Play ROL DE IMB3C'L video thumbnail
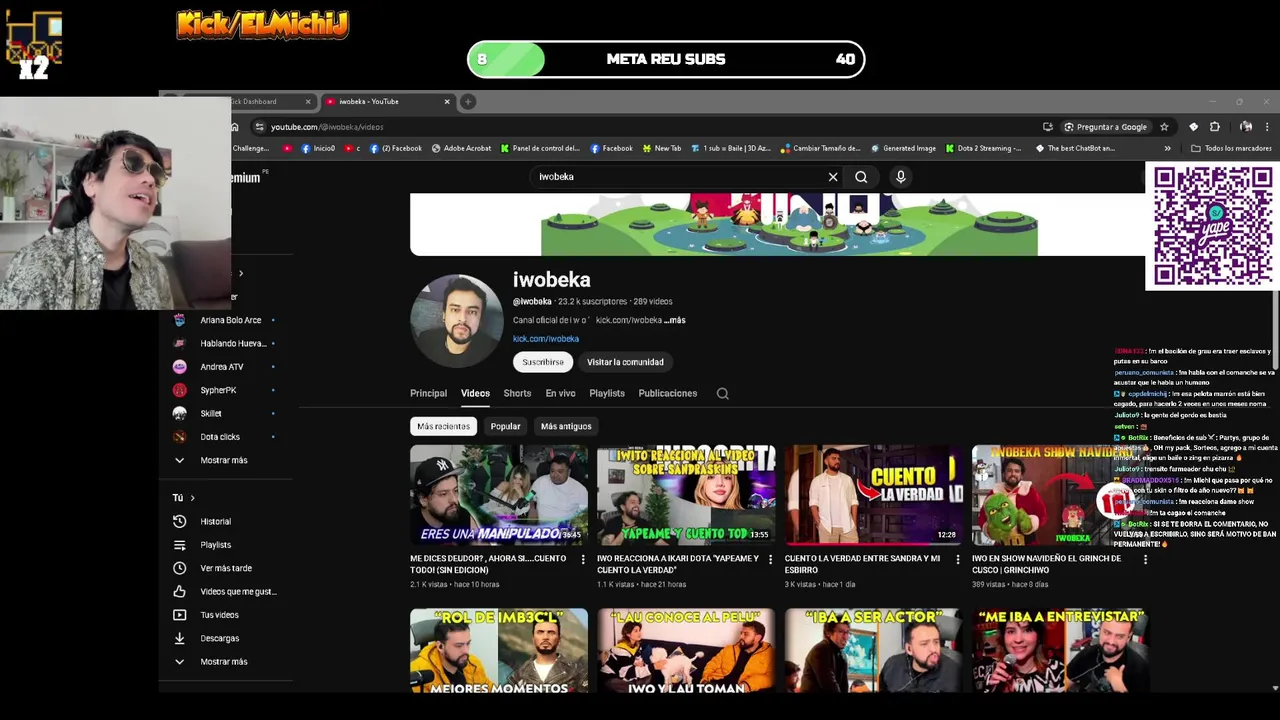1280x720 pixels. tap(499, 650)
